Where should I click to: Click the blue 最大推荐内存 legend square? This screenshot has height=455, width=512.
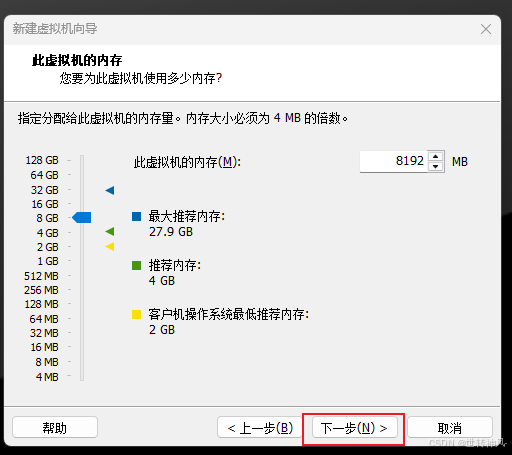point(137,217)
